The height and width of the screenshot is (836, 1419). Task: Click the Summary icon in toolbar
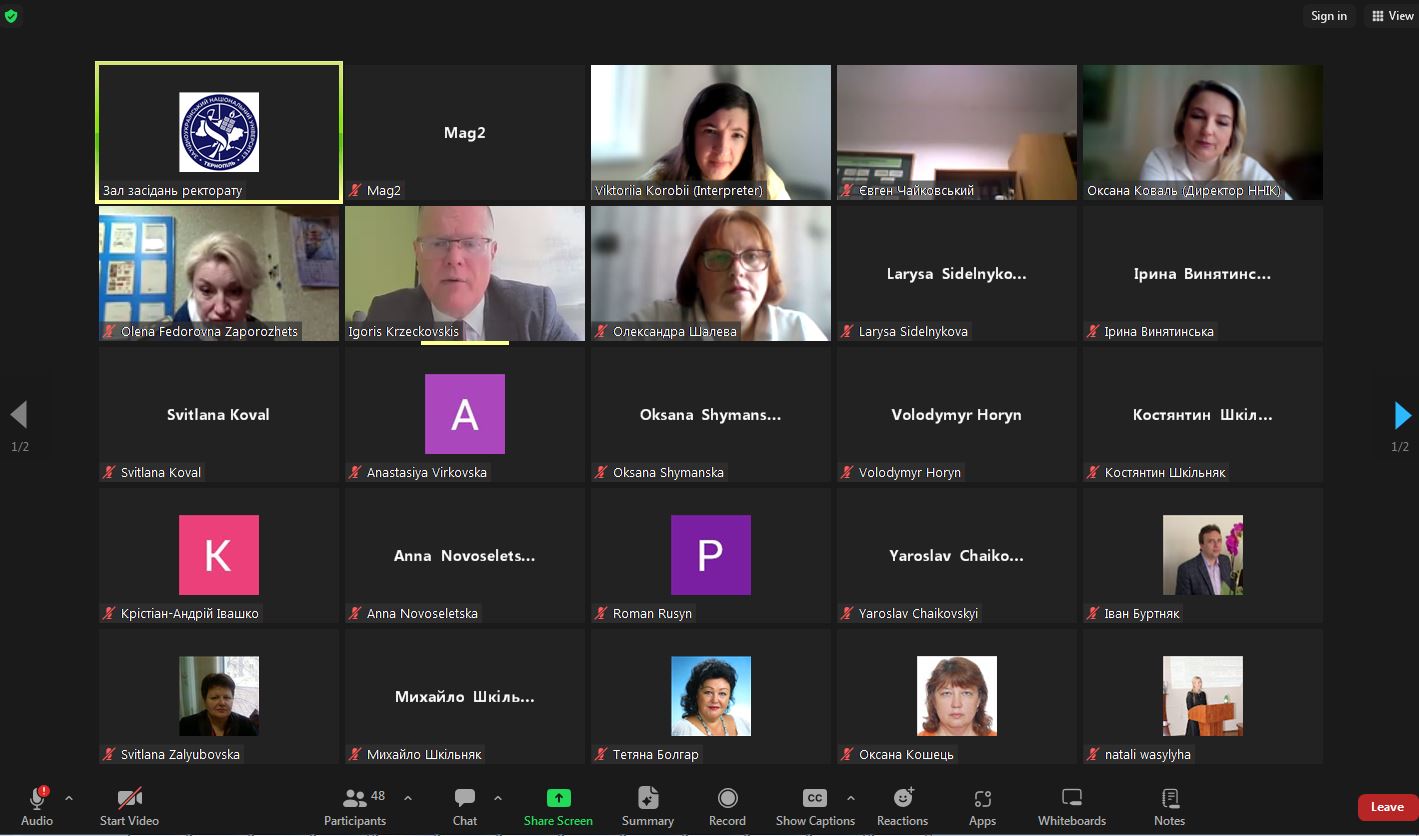648,805
